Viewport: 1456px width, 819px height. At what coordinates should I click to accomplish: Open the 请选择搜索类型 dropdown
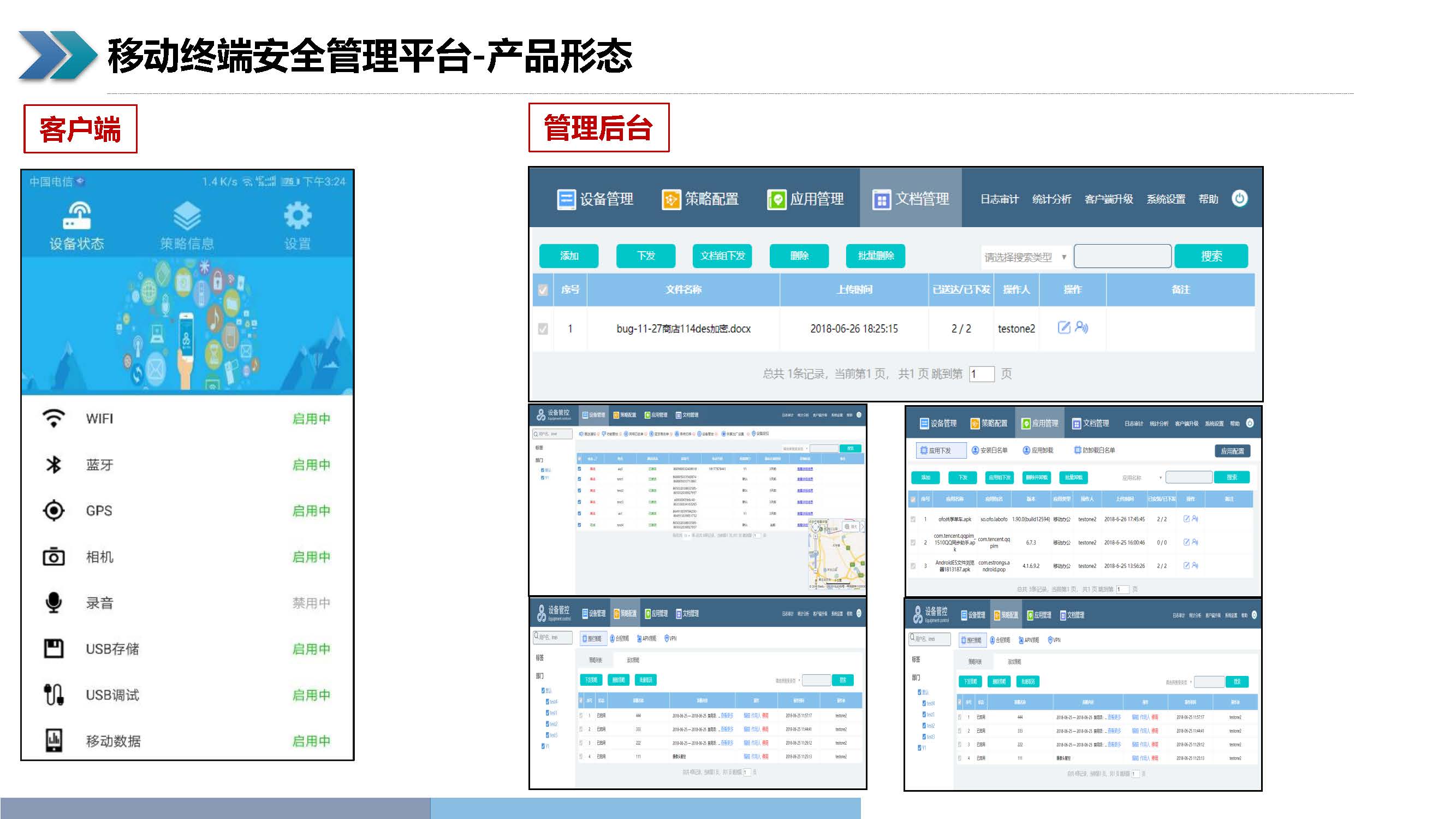pos(1025,257)
